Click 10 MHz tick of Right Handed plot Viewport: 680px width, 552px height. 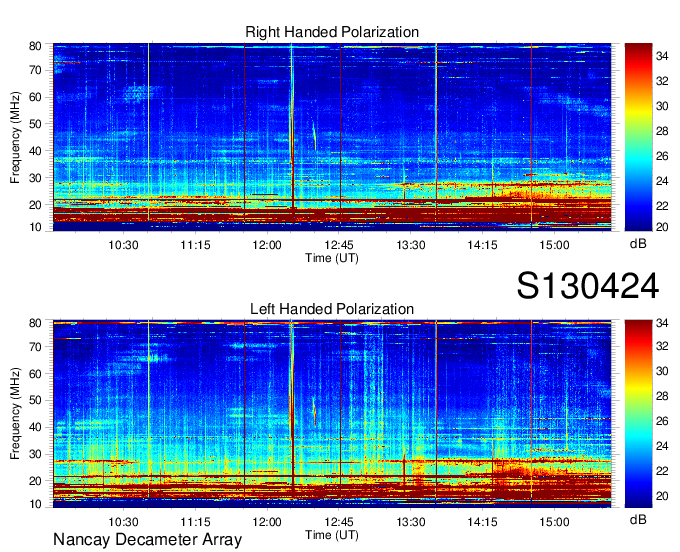35,227
